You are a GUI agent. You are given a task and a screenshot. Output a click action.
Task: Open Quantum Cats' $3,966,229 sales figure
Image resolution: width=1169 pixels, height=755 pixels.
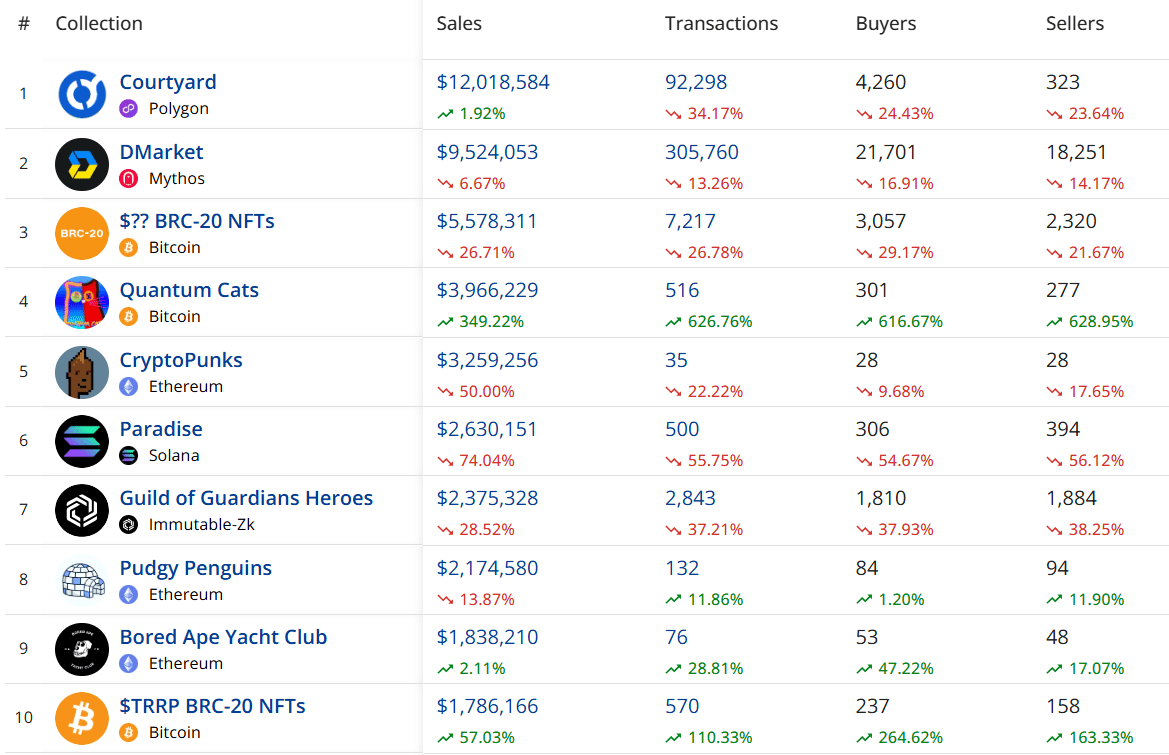[487, 290]
